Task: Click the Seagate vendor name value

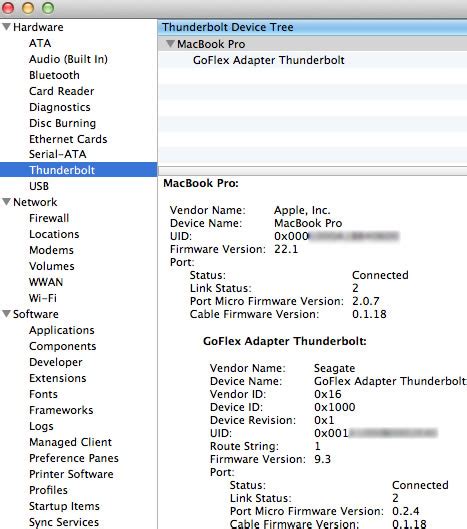Action: (x=334, y=368)
